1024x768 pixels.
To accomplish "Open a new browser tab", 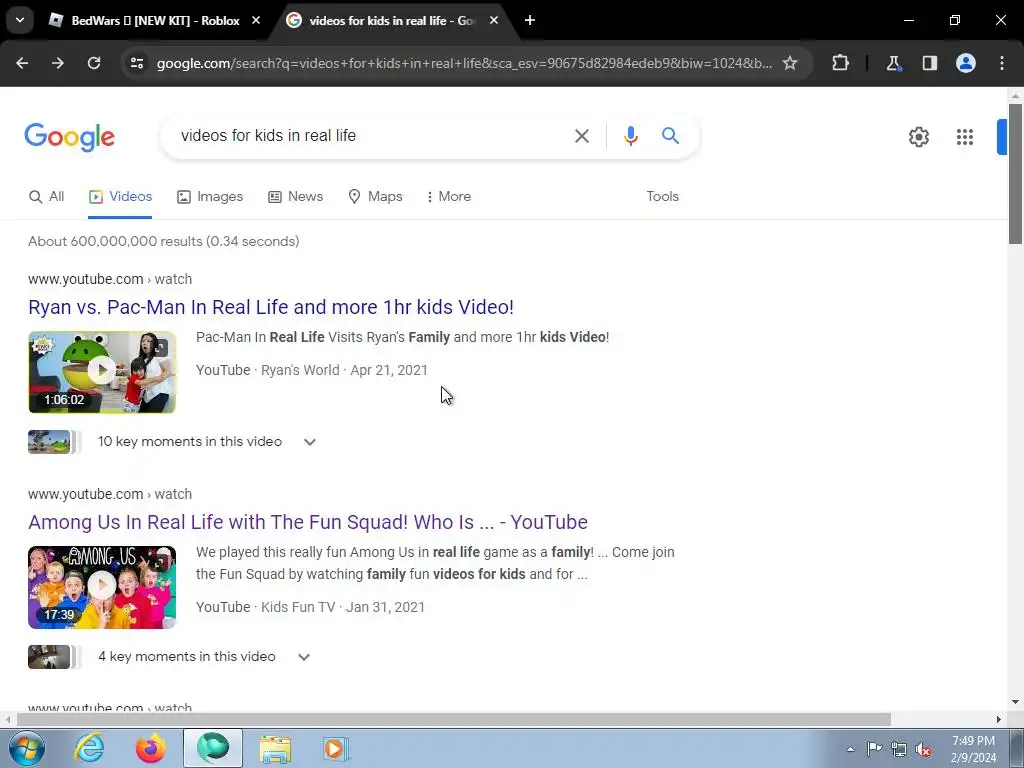I will [x=530, y=20].
